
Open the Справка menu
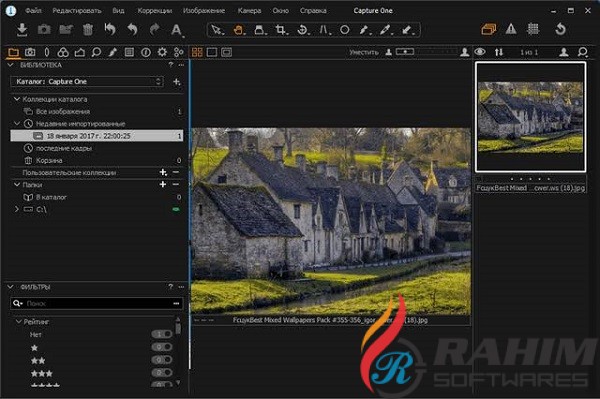pos(313,11)
